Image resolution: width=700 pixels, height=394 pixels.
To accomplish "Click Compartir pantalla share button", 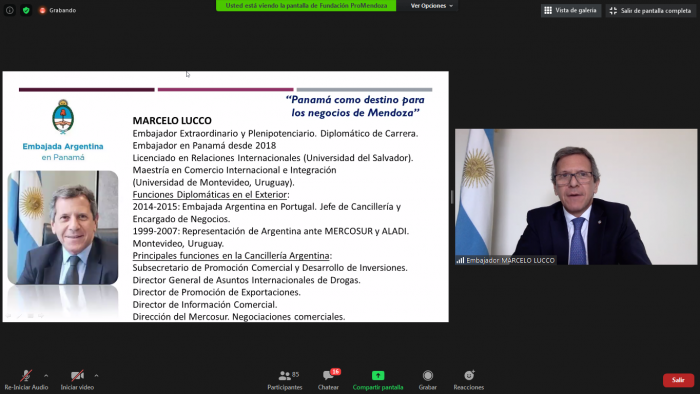I will tap(378, 381).
